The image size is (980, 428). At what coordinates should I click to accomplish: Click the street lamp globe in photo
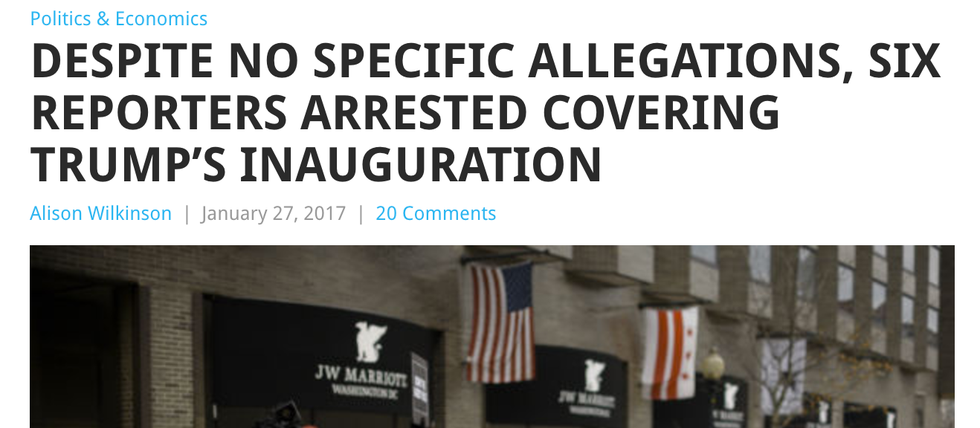pos(712,365)
